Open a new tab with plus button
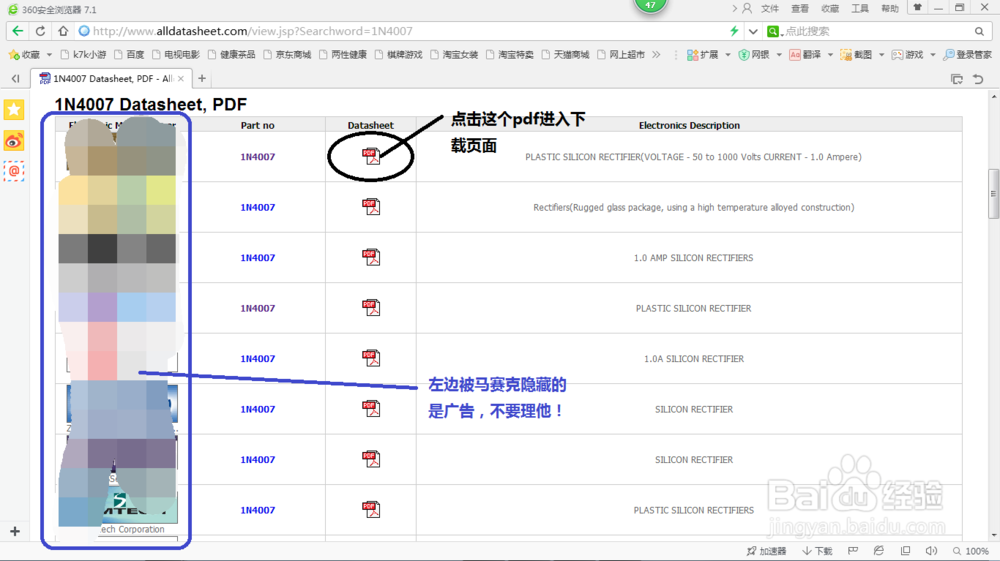The width and height of the screenshot is (1000, 561). click(202, 78)
